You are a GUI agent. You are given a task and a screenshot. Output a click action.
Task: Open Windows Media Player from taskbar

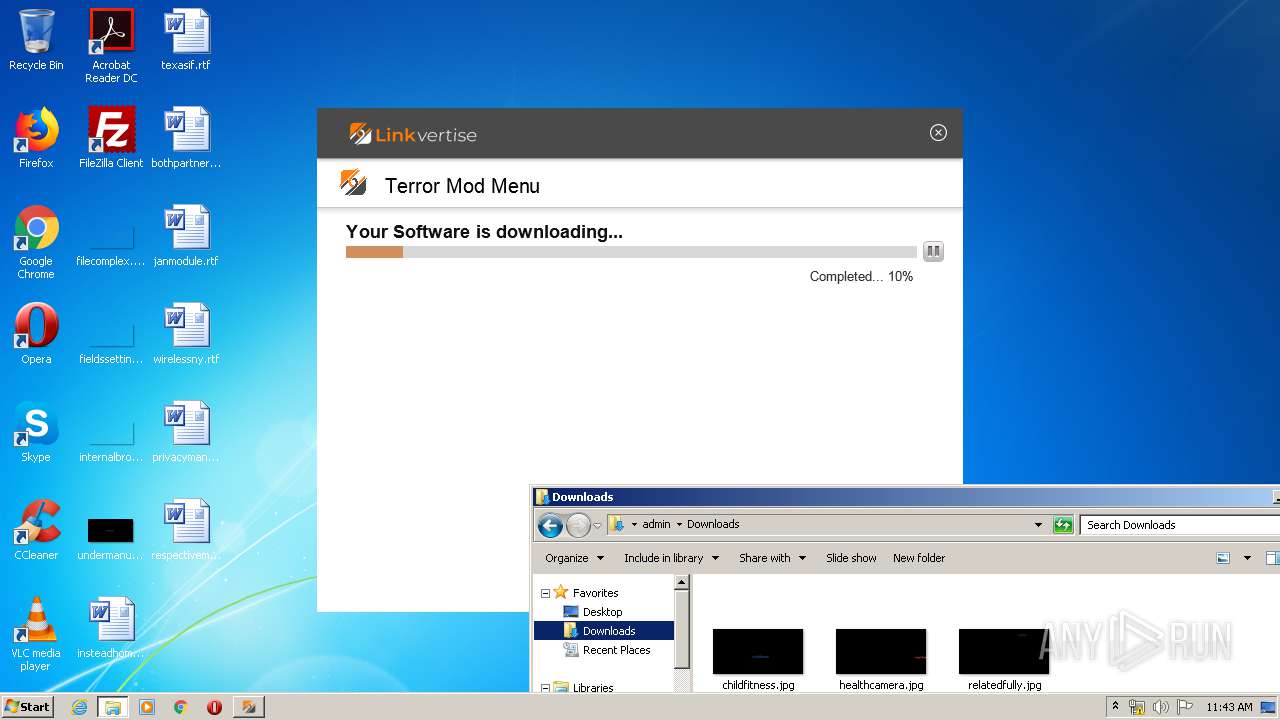point(147,707)
